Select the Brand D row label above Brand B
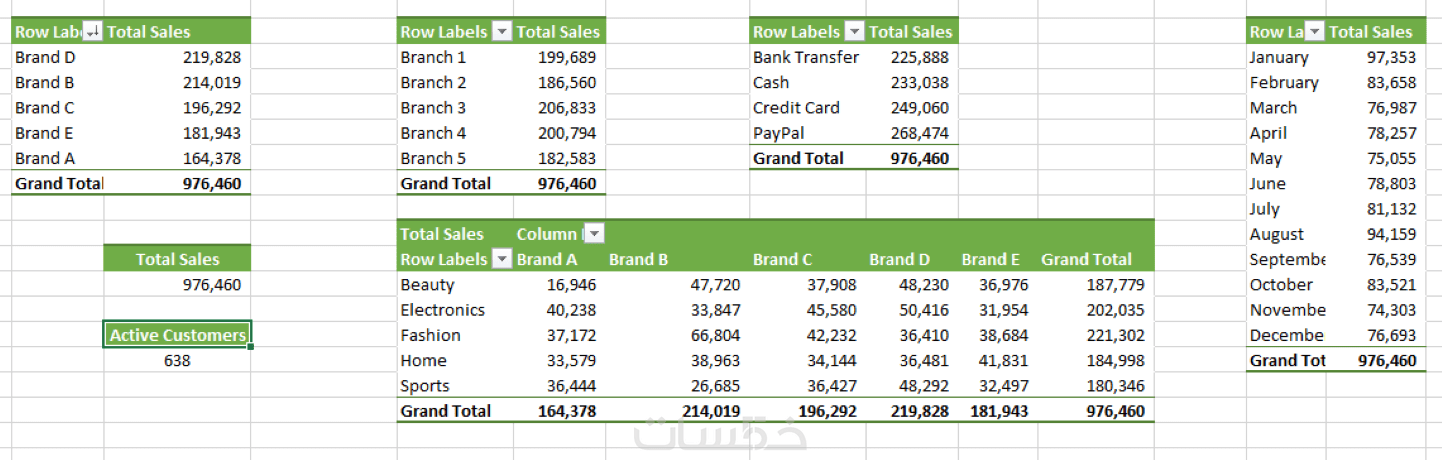Image resolution: width=1442 pixels, height=460 pixels. pyautogui.click(x=45, y=57)
